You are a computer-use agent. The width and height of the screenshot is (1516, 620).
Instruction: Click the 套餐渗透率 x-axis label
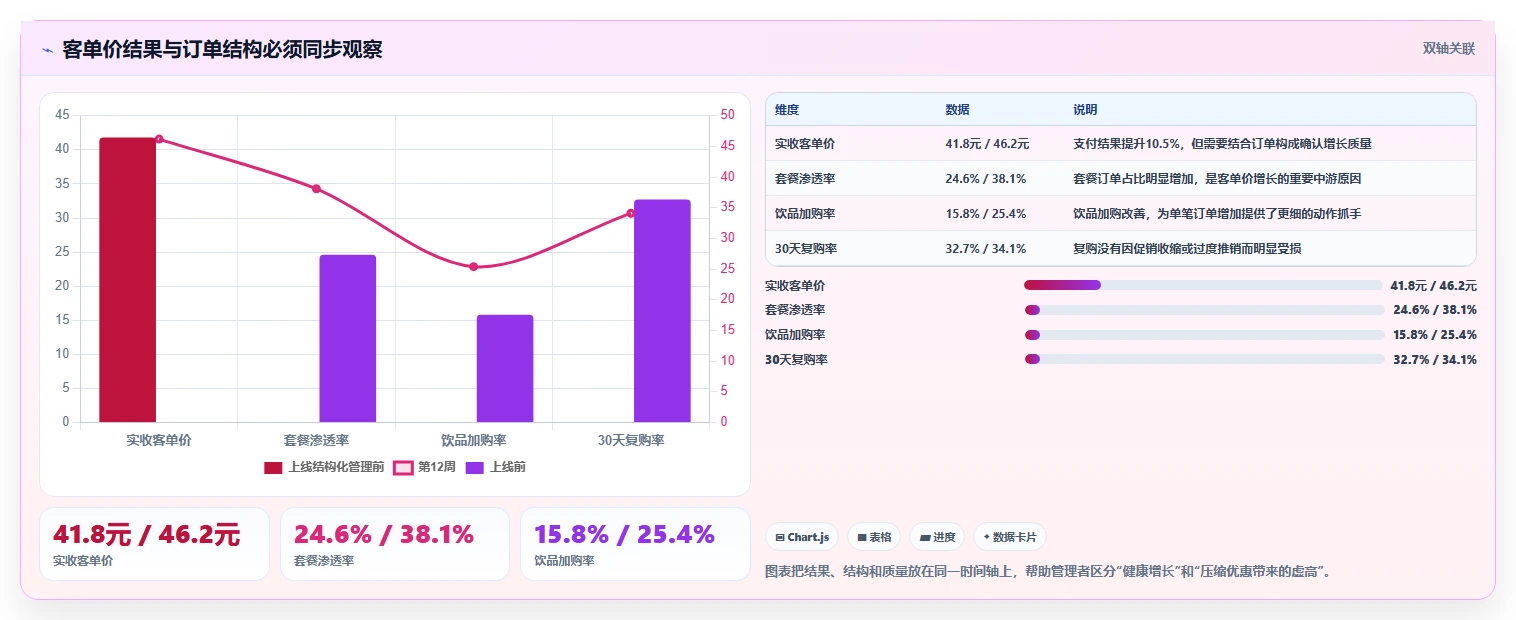[x=316, y=440]
